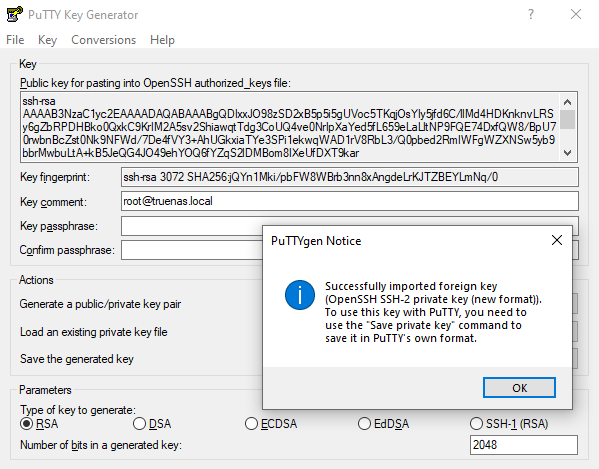Close the PuTTY Key Generator window
Viewport: 599px width, 469px height.
576,15
